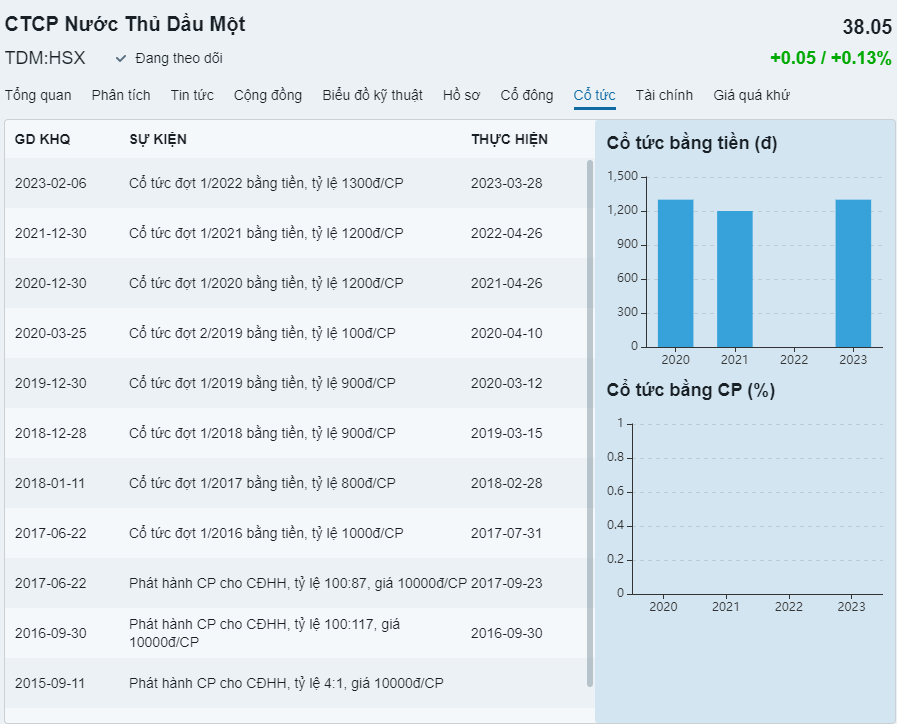
Task: Click the 2022 label on cash dividend chart
Action: click(793, 360)
